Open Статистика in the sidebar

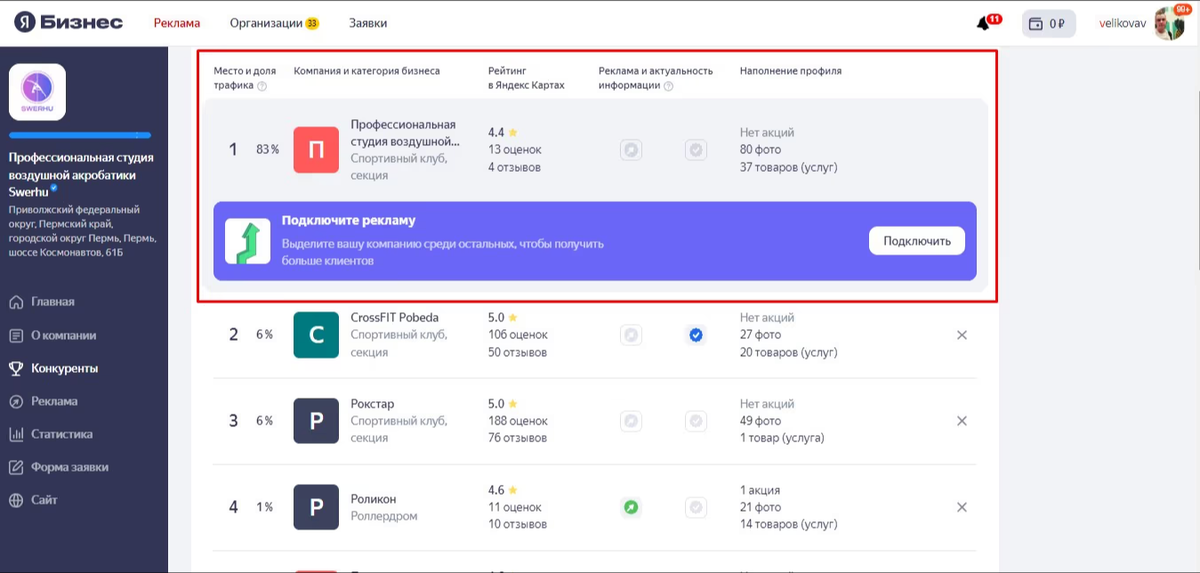(61, 434)
